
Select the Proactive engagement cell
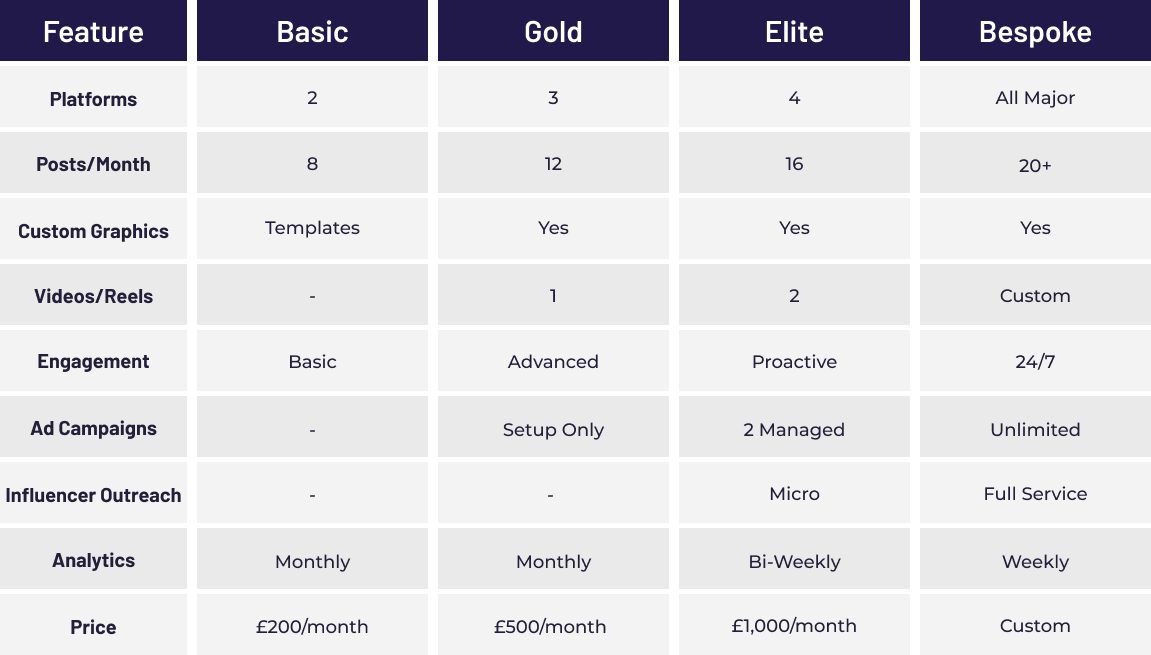click(794, 361)
